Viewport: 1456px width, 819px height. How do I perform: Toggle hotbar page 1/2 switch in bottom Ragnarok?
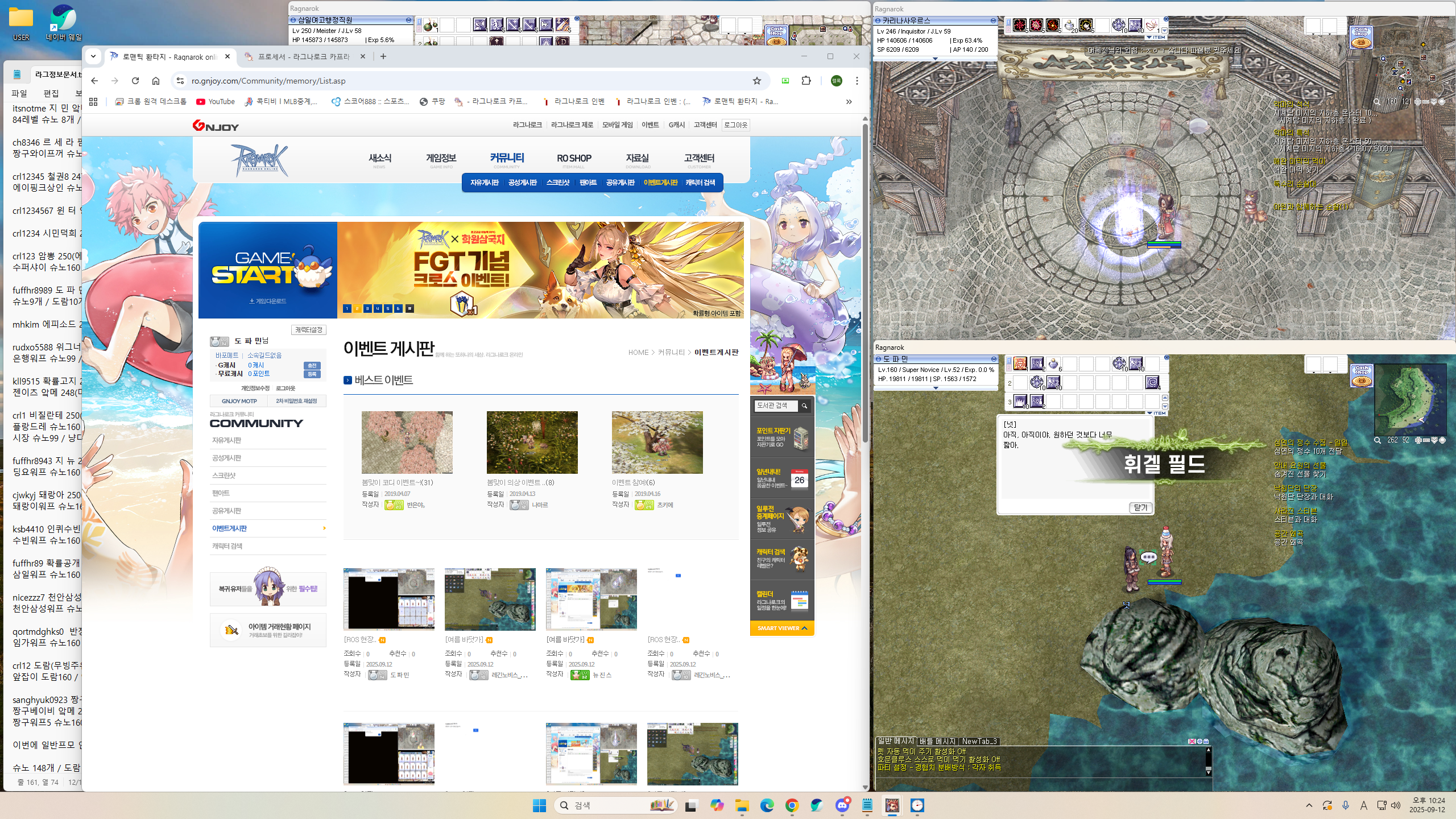(x=1009, y=363)
